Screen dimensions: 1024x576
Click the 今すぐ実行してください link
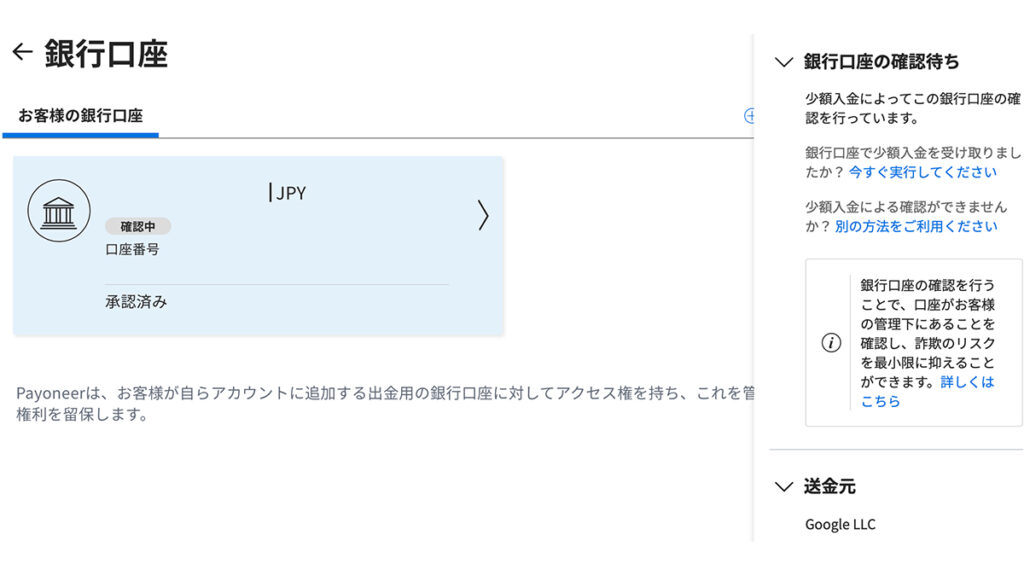[x=923, y=172]
